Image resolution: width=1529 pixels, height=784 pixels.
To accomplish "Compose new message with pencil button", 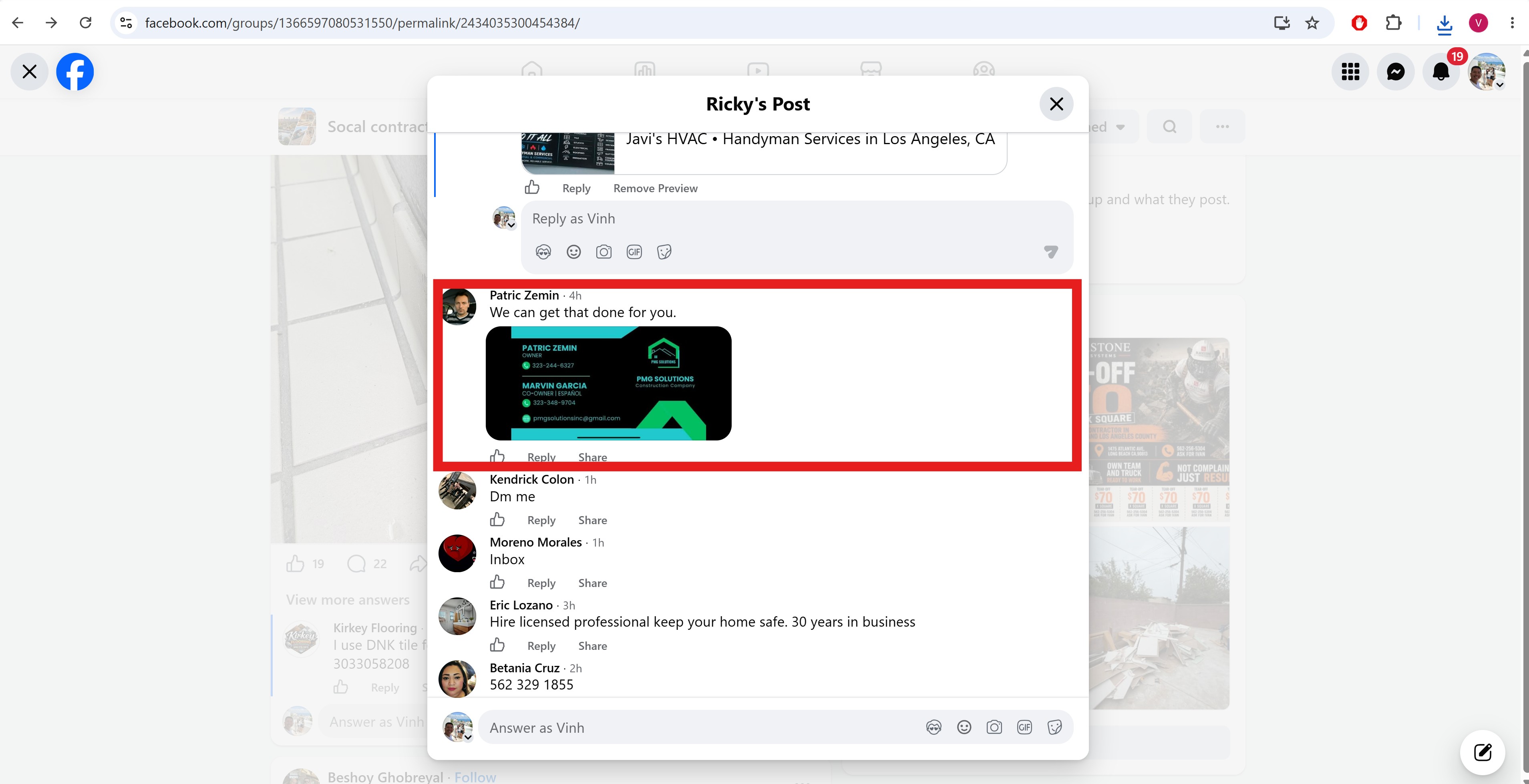I will click(x=1482, y=752).
